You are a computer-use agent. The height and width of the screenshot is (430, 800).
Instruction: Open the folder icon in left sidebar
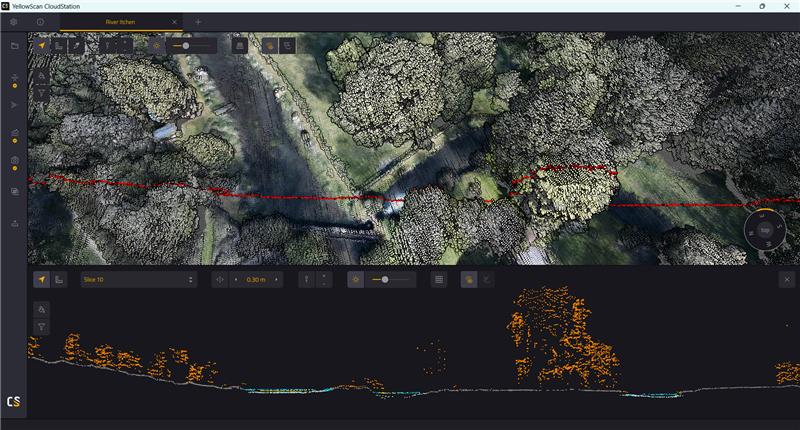coord(14,46)
